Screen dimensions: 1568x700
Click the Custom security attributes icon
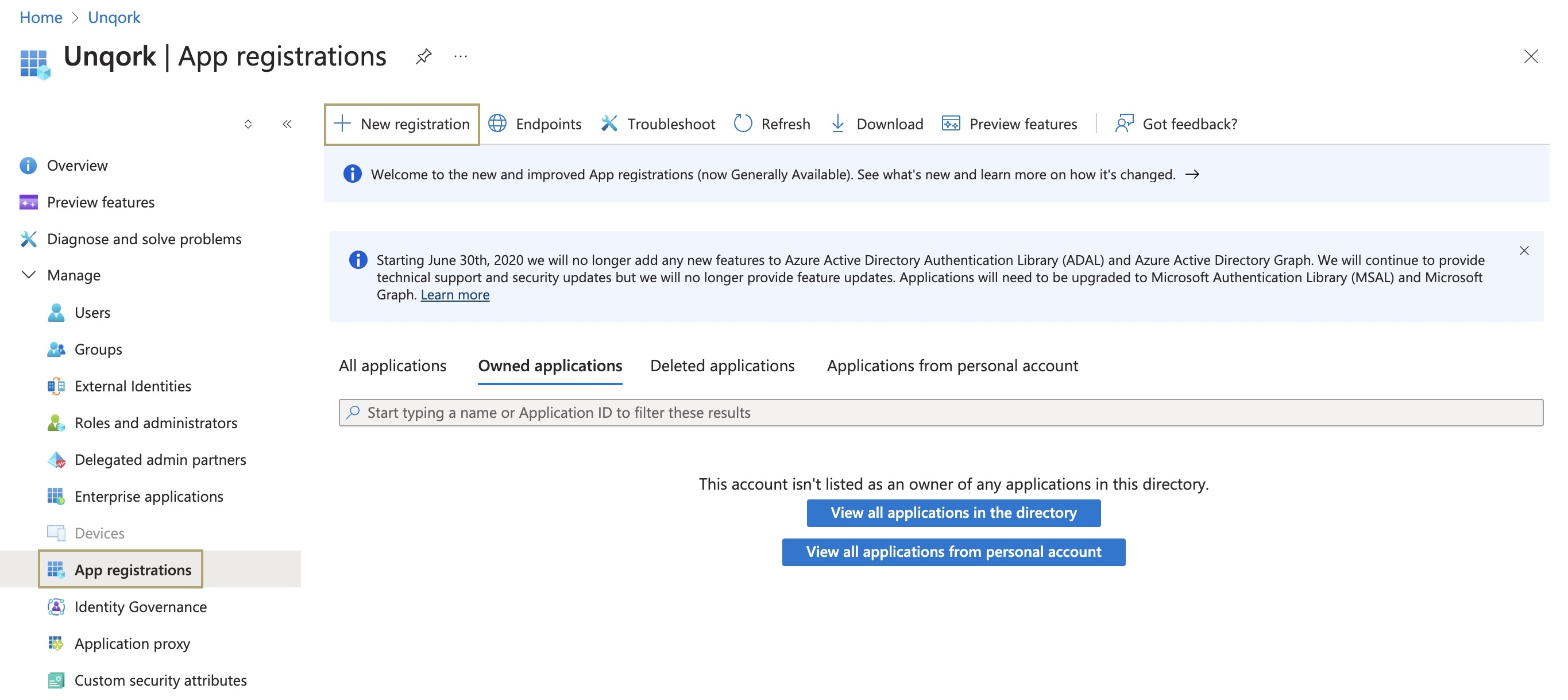(56, 680)
